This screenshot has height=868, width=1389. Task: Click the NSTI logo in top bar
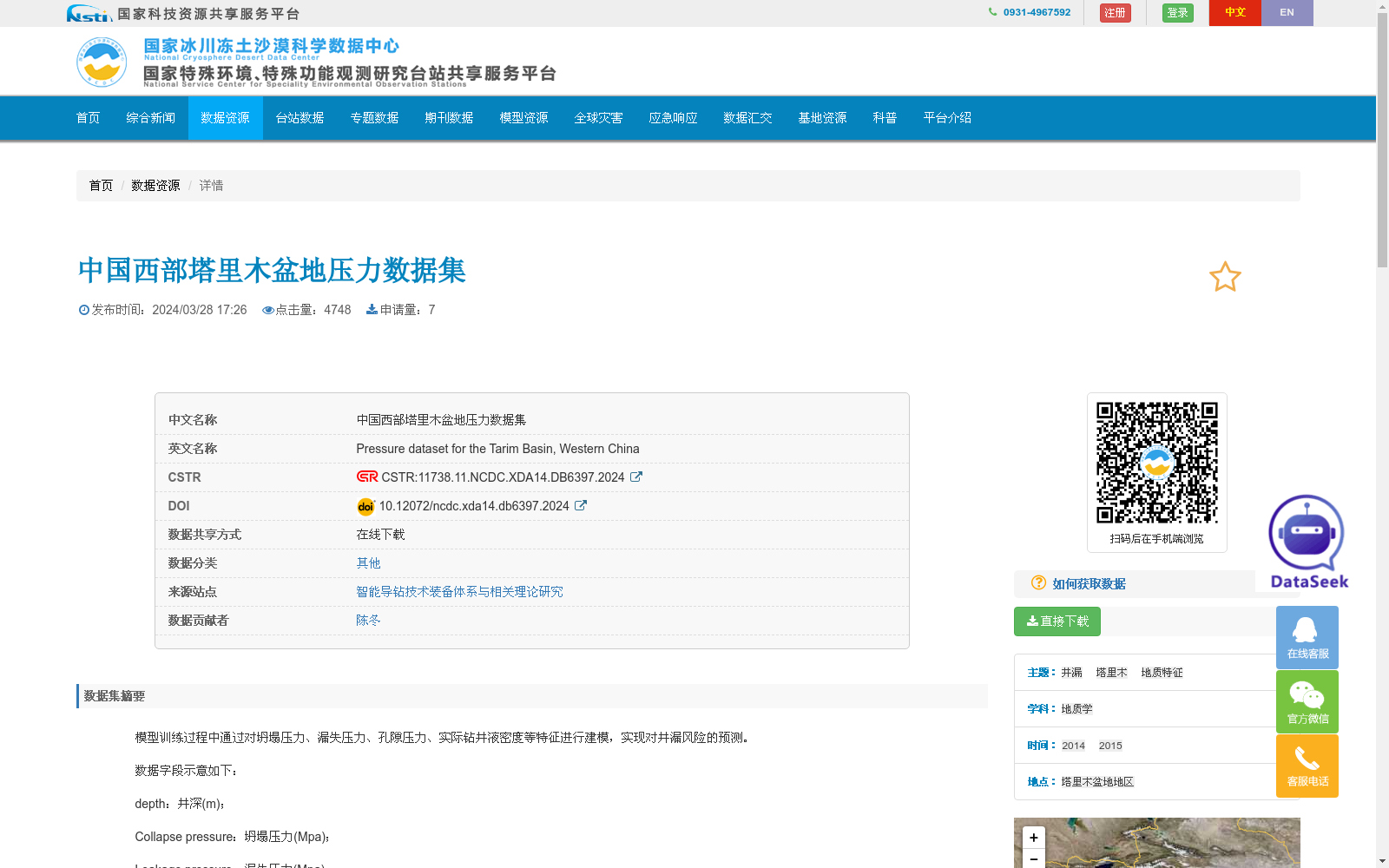pyautogui.click(x=89, y=13)
